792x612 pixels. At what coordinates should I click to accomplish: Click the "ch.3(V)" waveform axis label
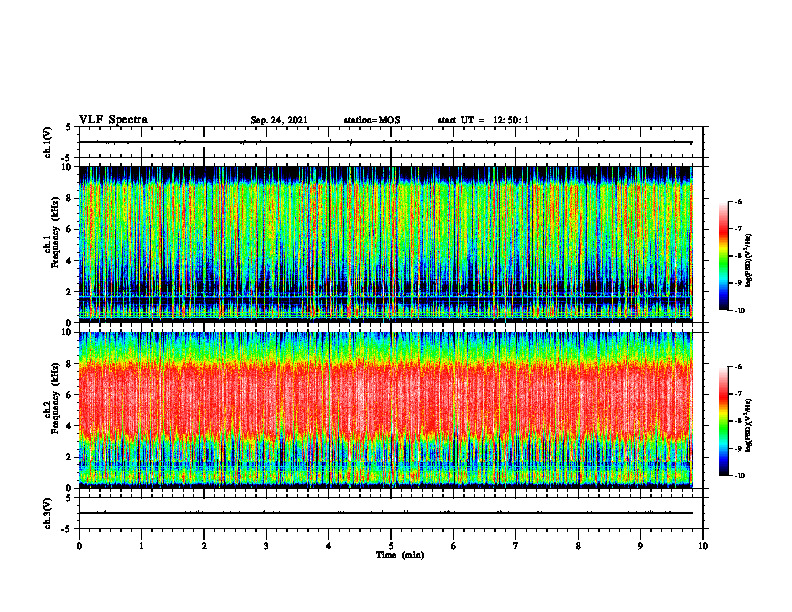(48, 513)
